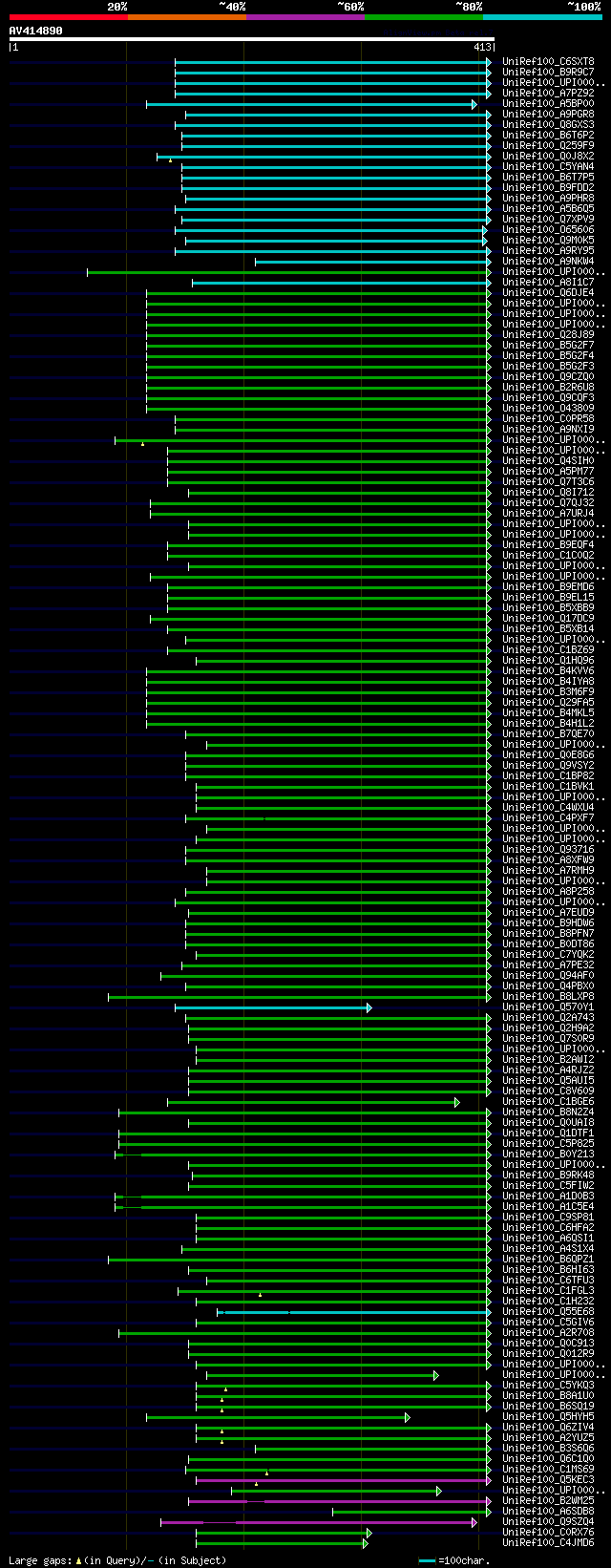Click the purple alignment bar for B2WM25
Image resolution: width=611 pixels, height=1568 pixels.
point(340,1501)
